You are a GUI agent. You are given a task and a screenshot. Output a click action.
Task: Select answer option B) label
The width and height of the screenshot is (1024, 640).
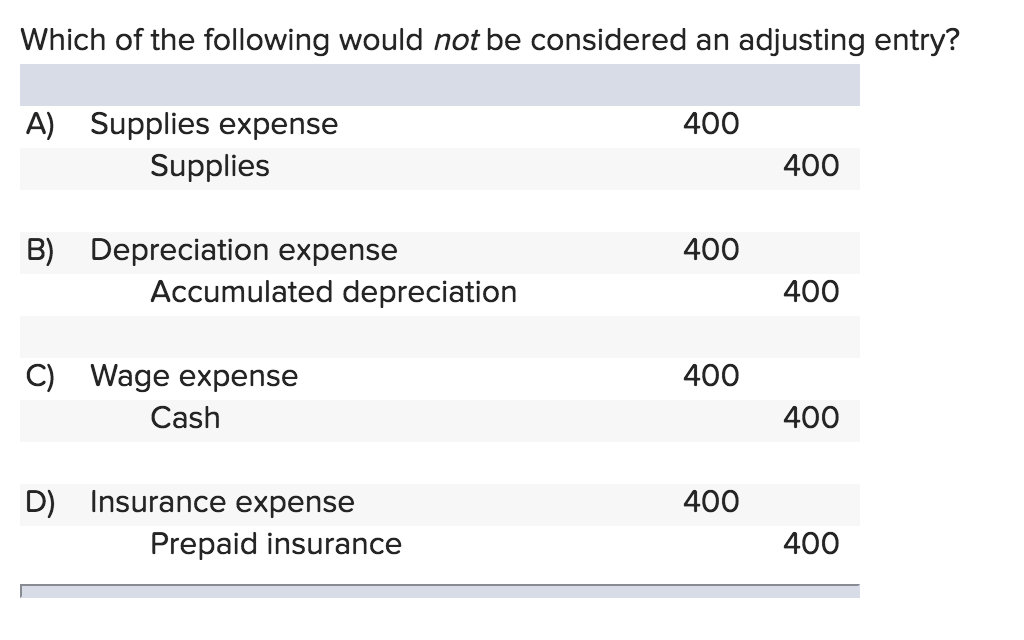click(40, 250)
